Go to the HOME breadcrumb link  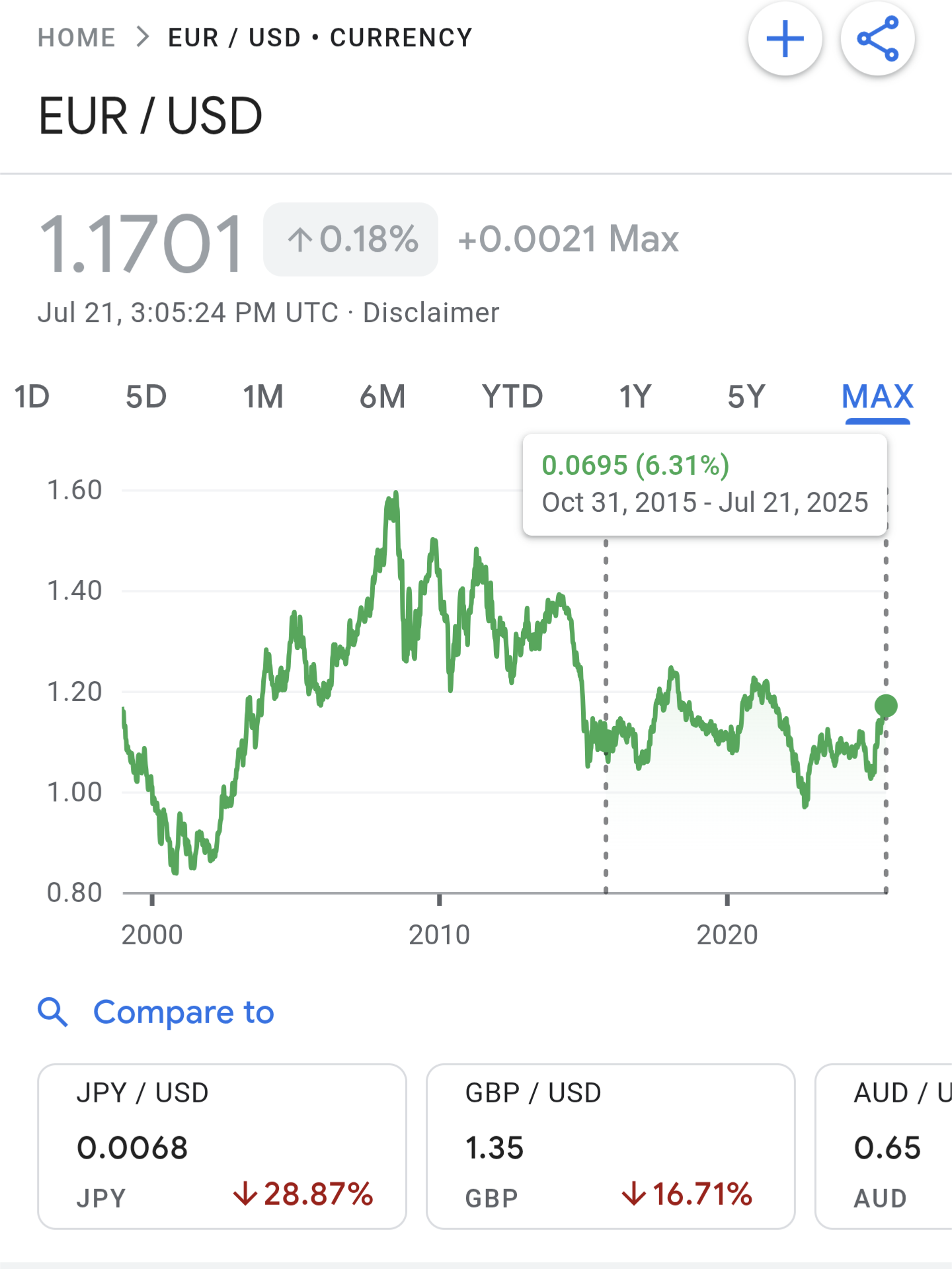(77, 38)
